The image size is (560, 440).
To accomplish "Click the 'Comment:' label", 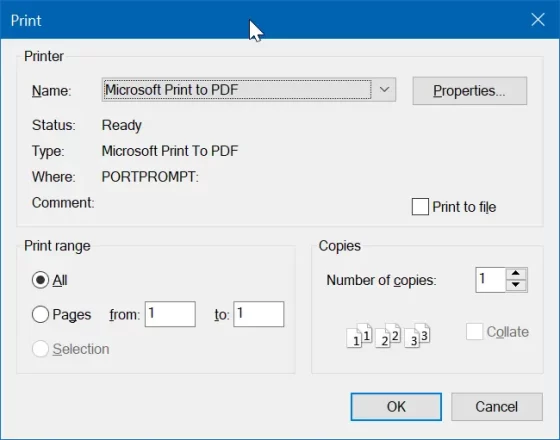I will (63, 203).
